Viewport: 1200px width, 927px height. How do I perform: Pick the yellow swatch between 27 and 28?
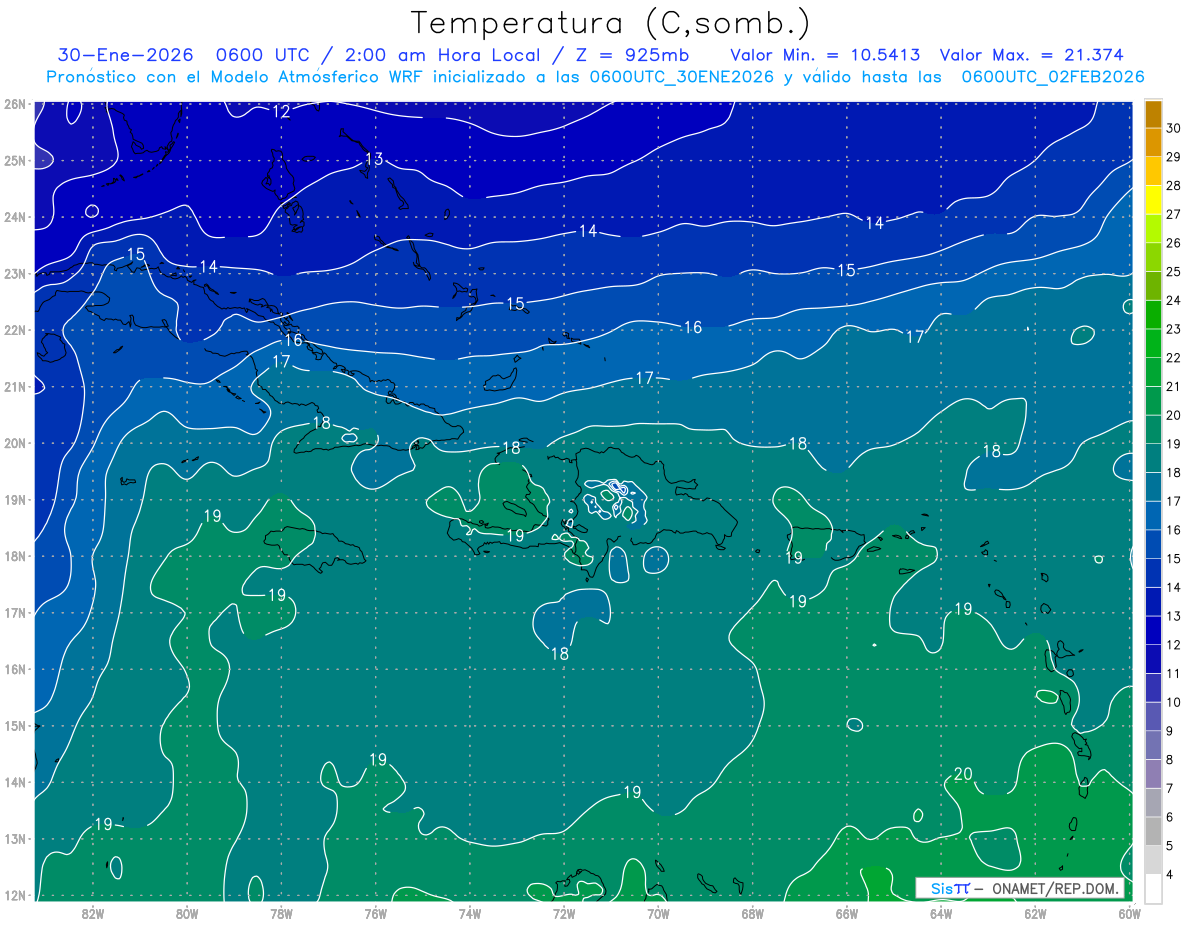(x=1153, y=200)
